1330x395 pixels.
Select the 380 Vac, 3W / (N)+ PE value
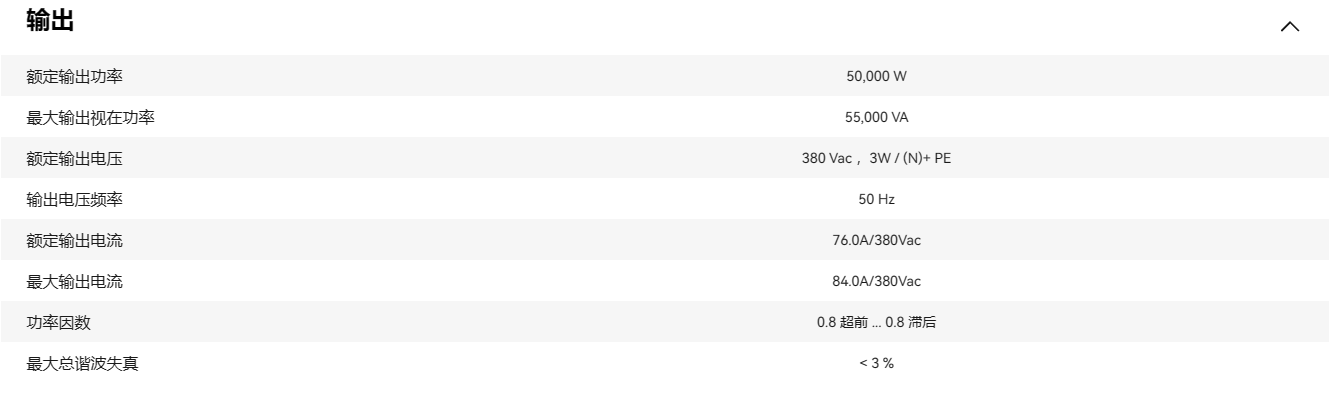[x=876, y=159]
